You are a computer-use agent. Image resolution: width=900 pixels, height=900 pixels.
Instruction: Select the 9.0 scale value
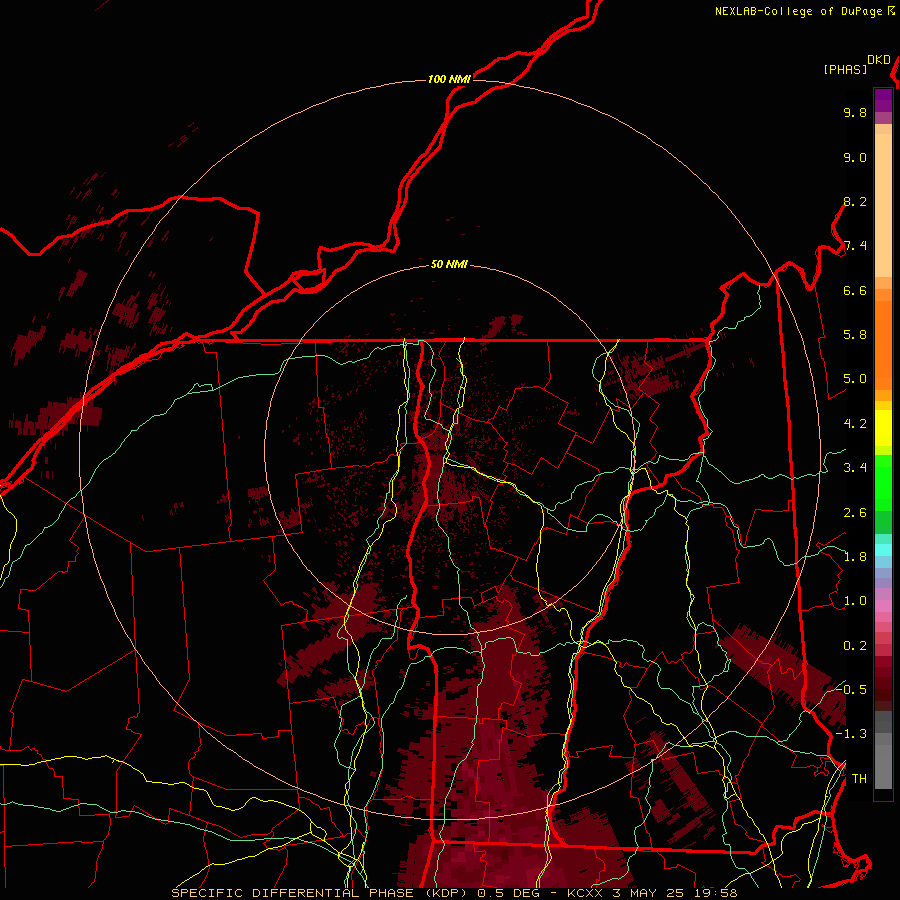[x=855, y=158]
